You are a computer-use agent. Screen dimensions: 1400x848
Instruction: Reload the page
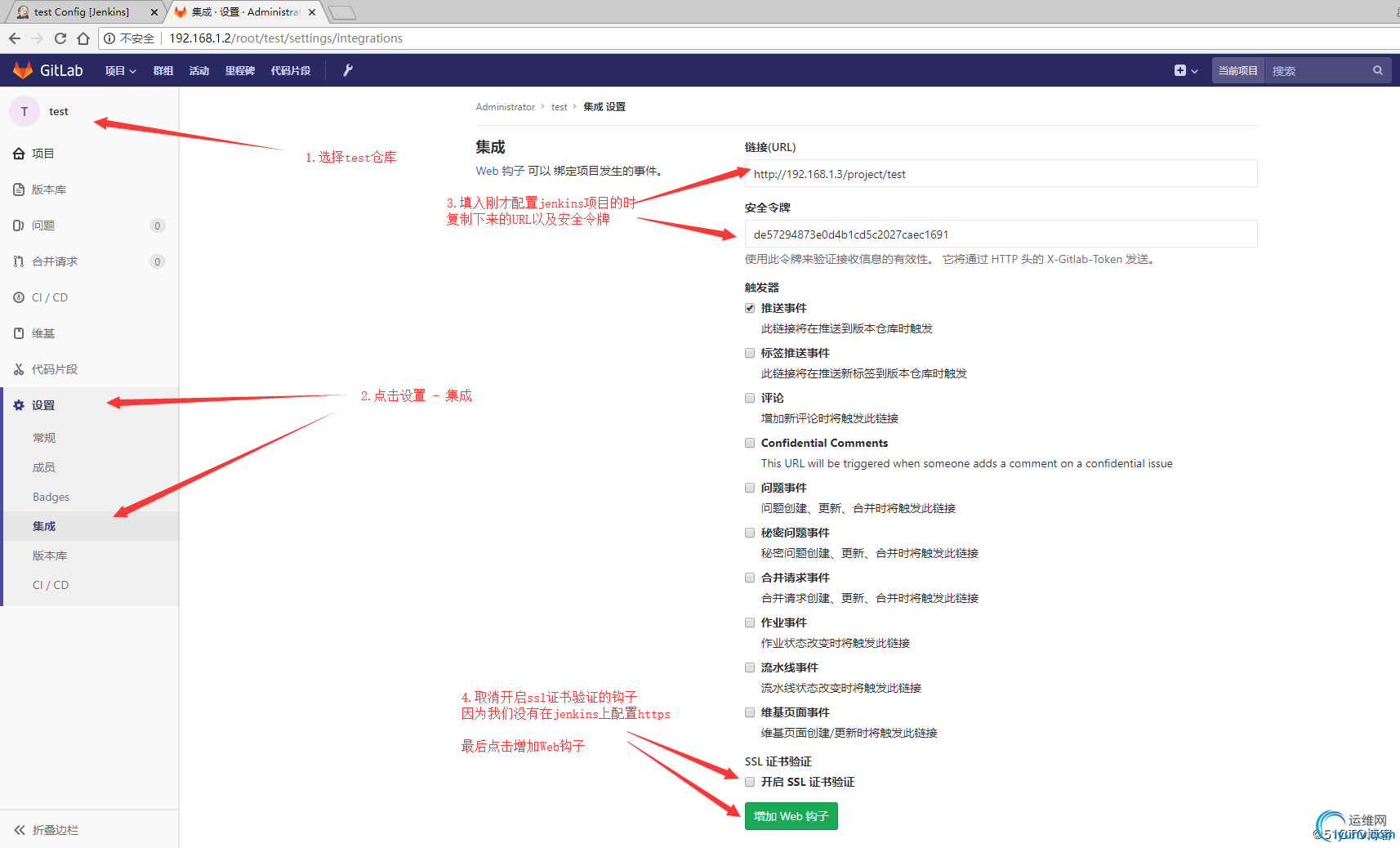click(60, 38)
